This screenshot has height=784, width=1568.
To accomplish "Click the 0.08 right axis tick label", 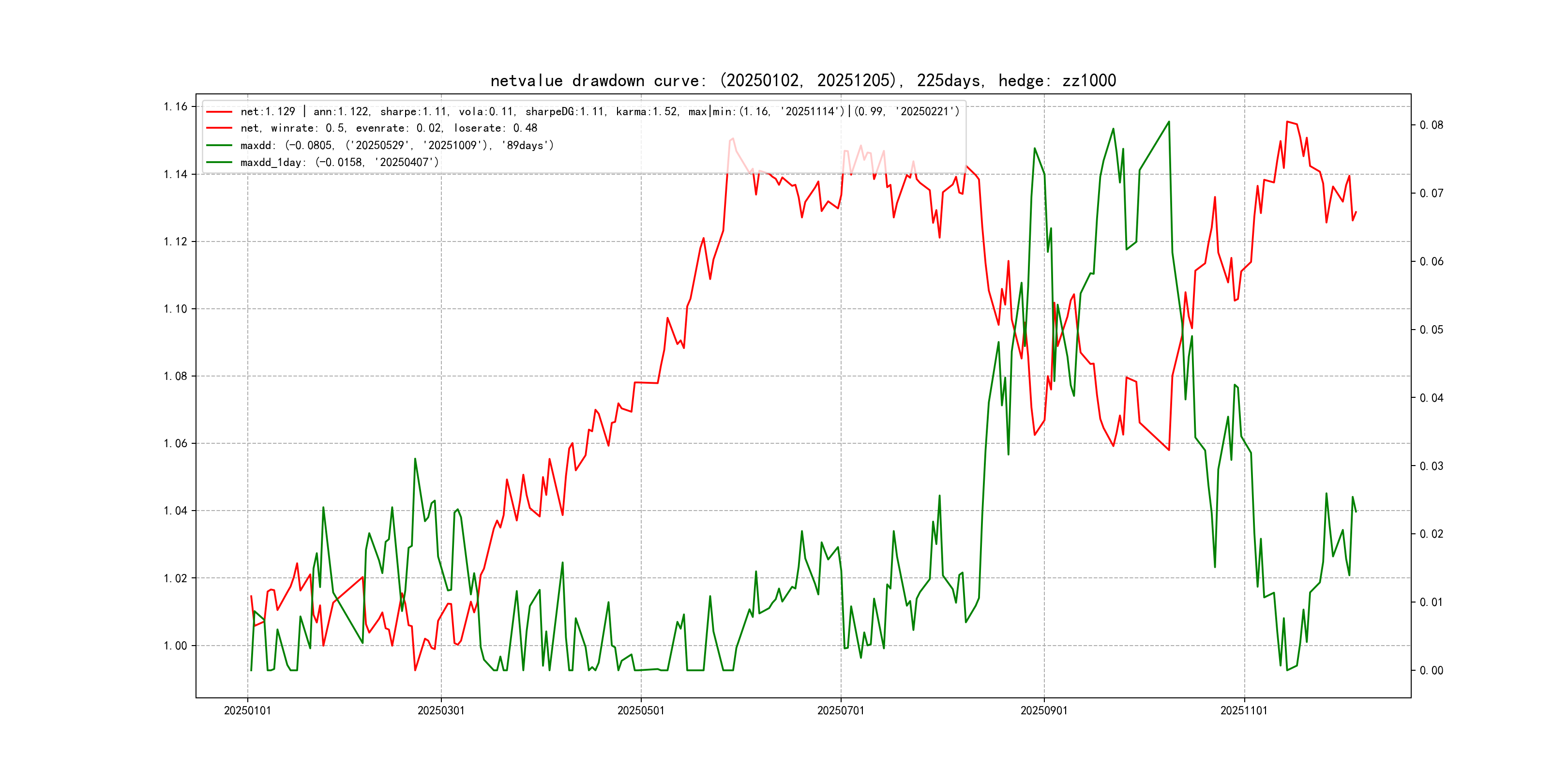I will coord(1431,125).
